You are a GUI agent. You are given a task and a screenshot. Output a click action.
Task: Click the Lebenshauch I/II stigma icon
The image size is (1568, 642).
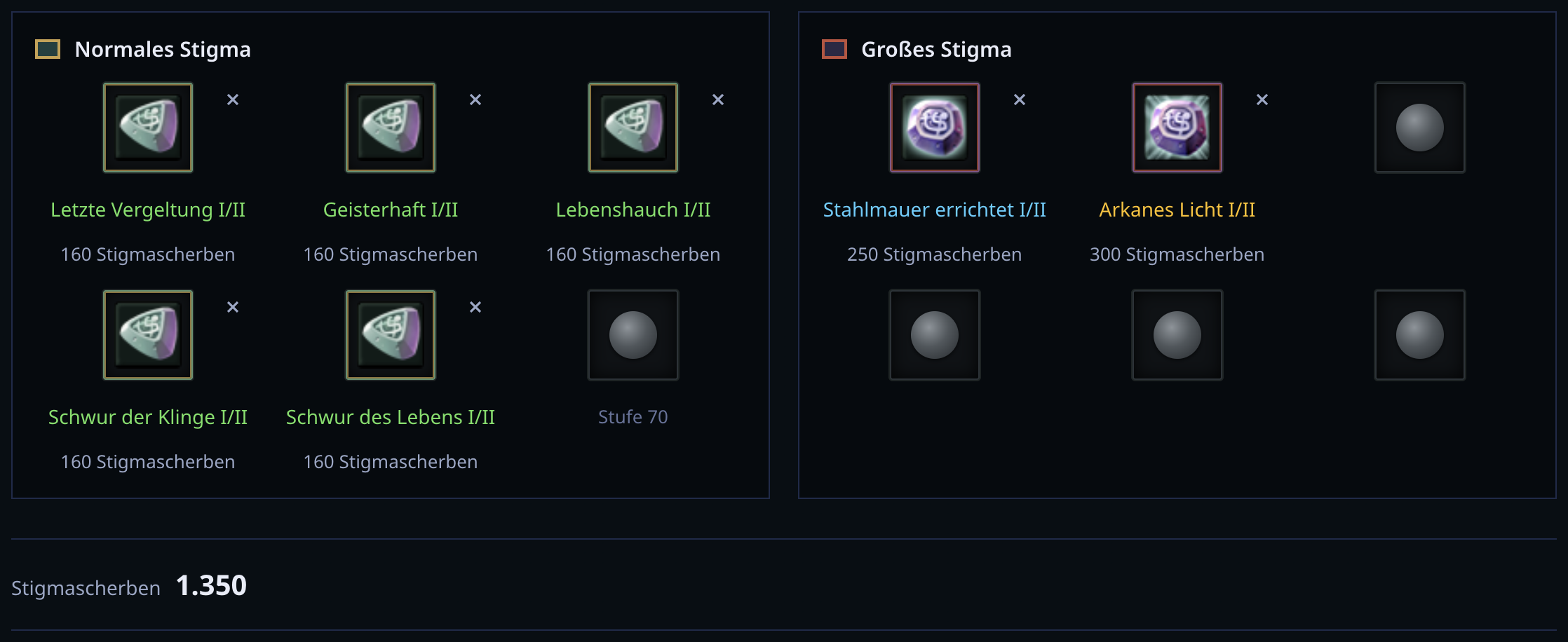[x=633, y=128]
